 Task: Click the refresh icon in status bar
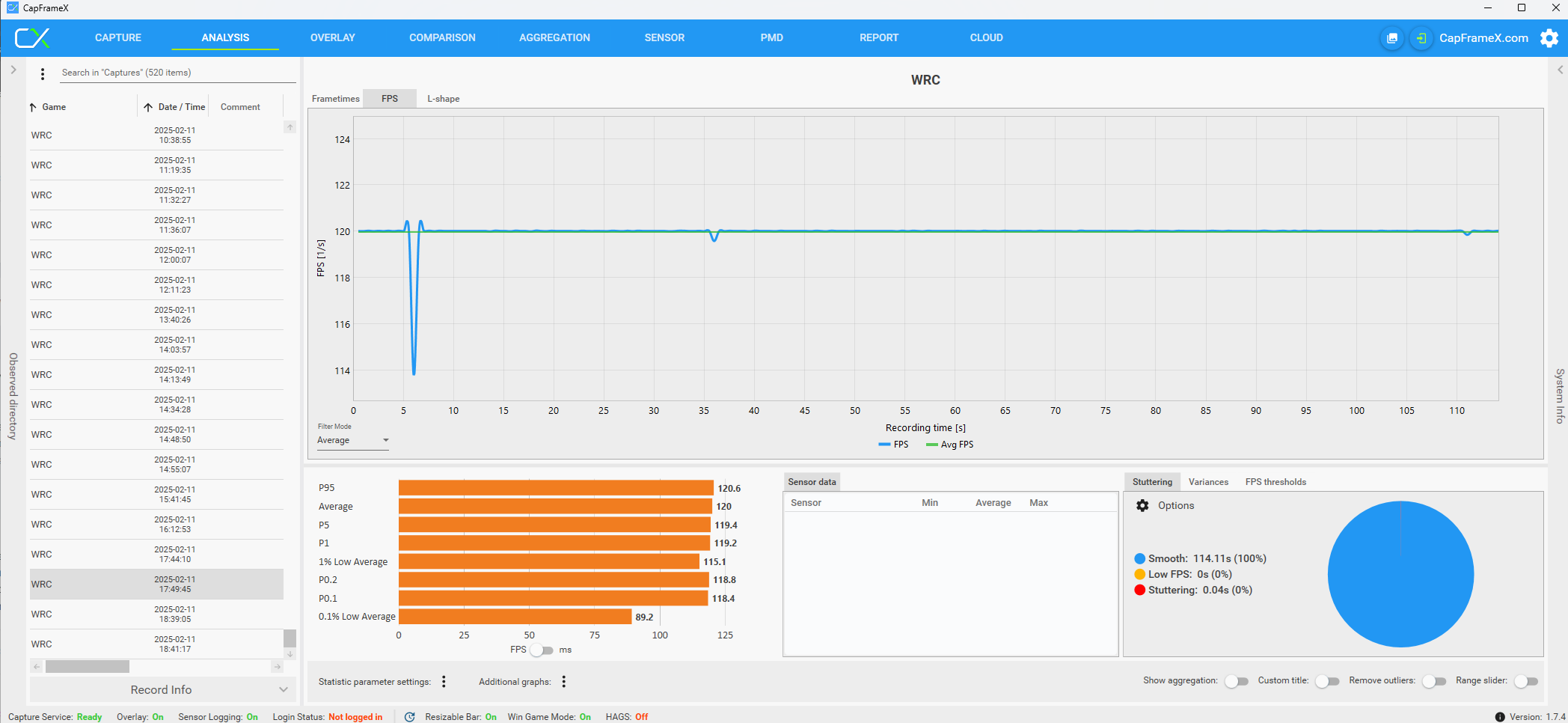point(409,717)
